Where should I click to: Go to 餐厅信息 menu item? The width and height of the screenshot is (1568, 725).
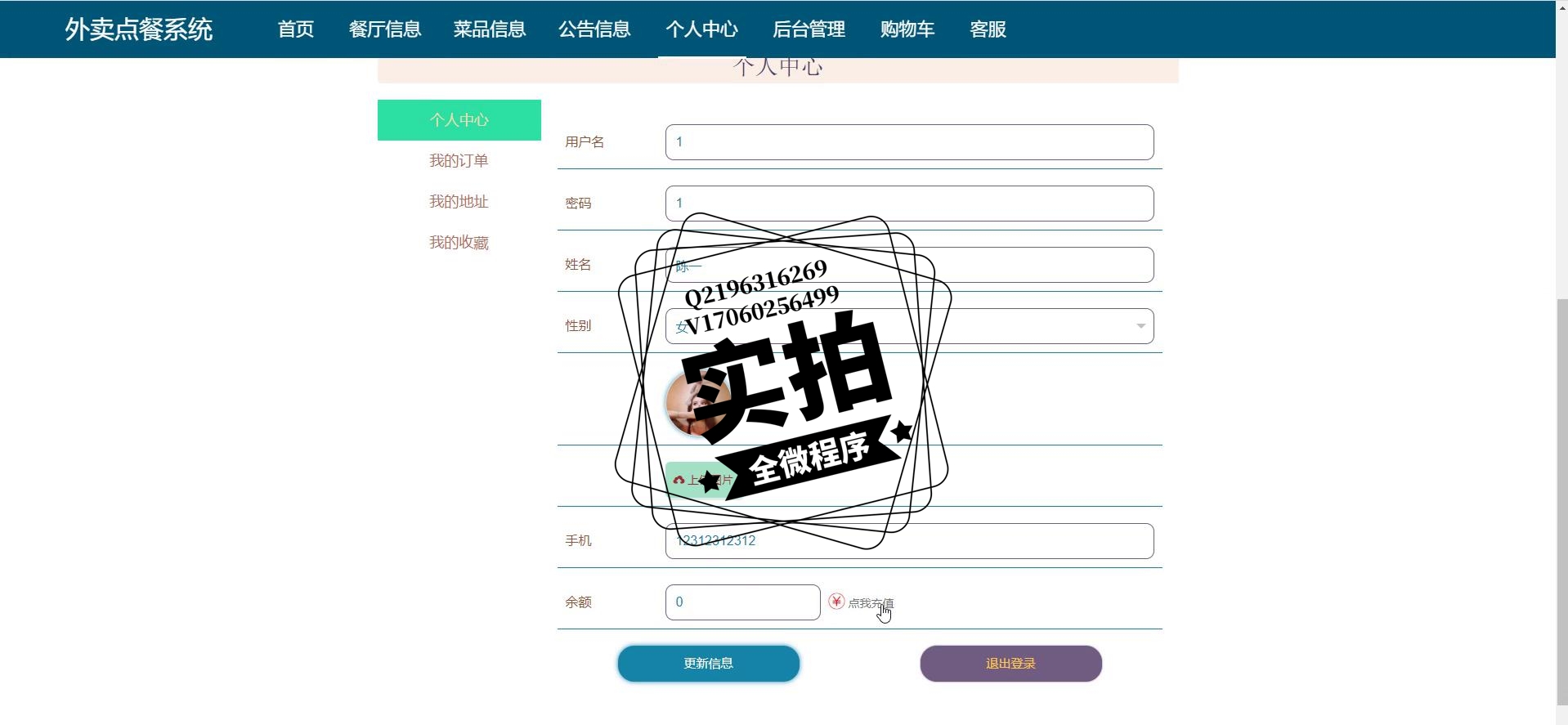(x=385, y=29)
